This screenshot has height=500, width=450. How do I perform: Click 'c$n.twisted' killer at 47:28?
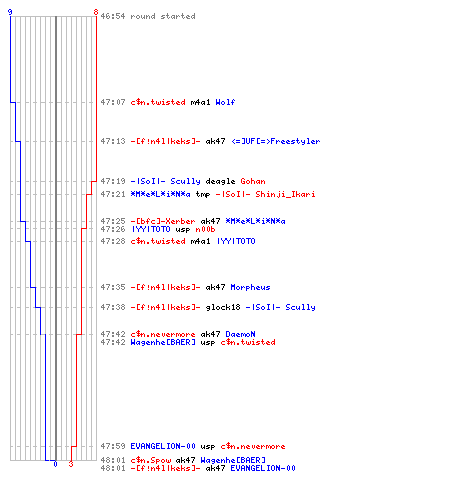tap(158, 241)
